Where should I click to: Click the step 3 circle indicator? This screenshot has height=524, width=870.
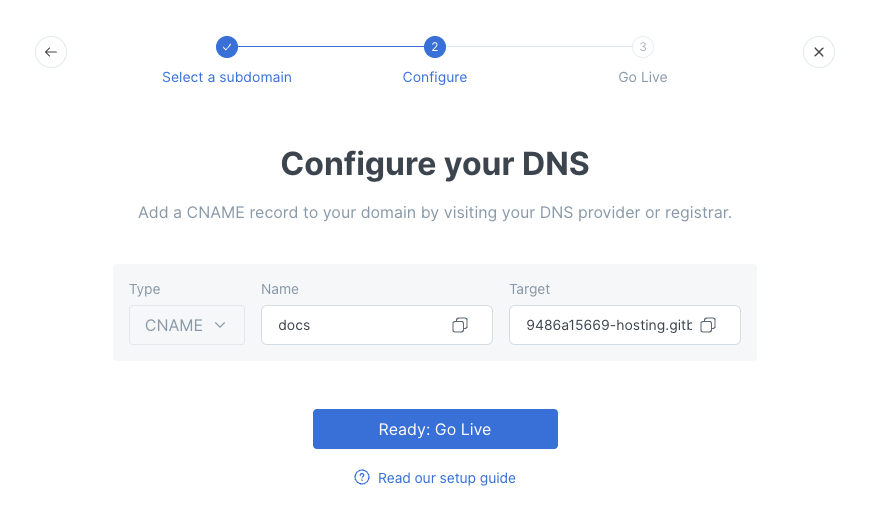[642, 47]
